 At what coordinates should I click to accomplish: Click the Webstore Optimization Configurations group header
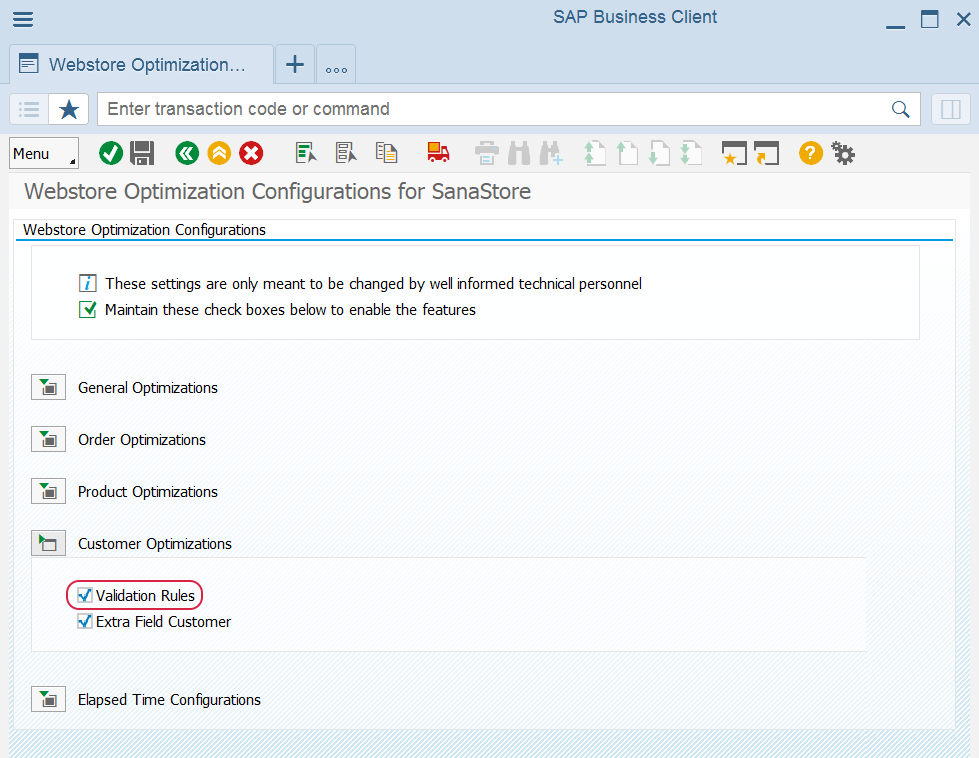coord(144,230)
